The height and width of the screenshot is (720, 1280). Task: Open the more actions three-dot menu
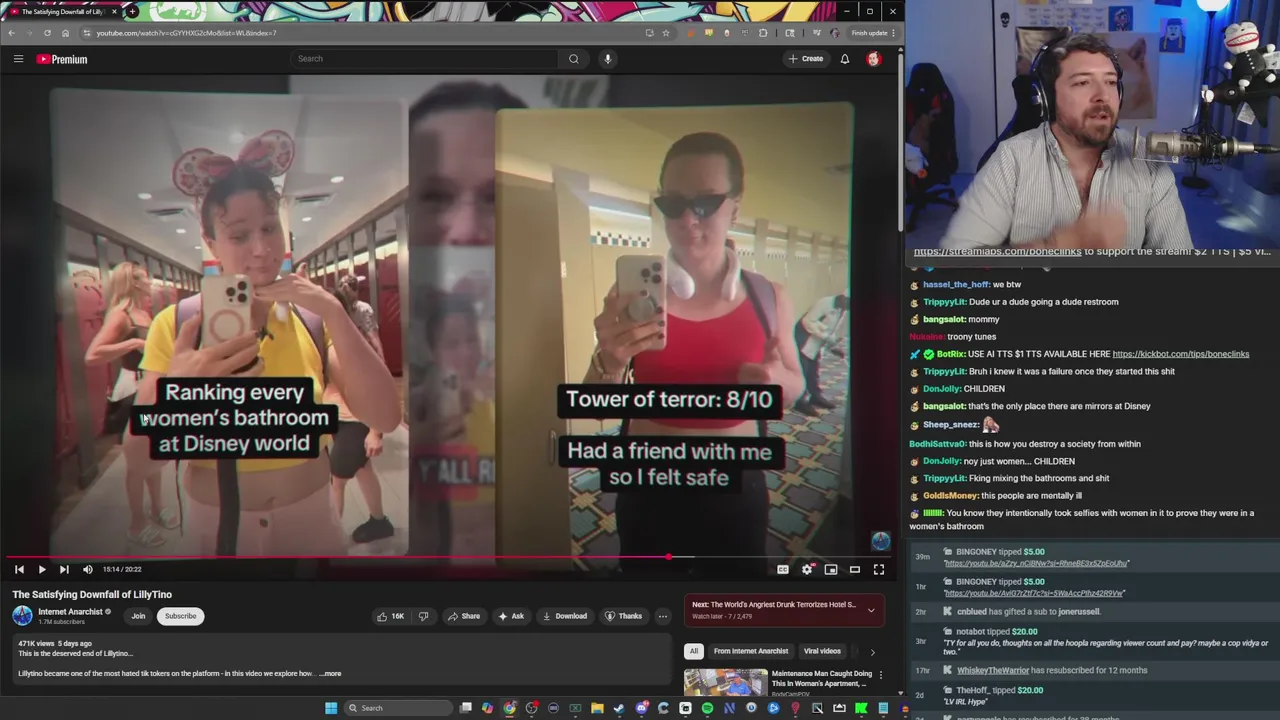(x=662, y=616)
